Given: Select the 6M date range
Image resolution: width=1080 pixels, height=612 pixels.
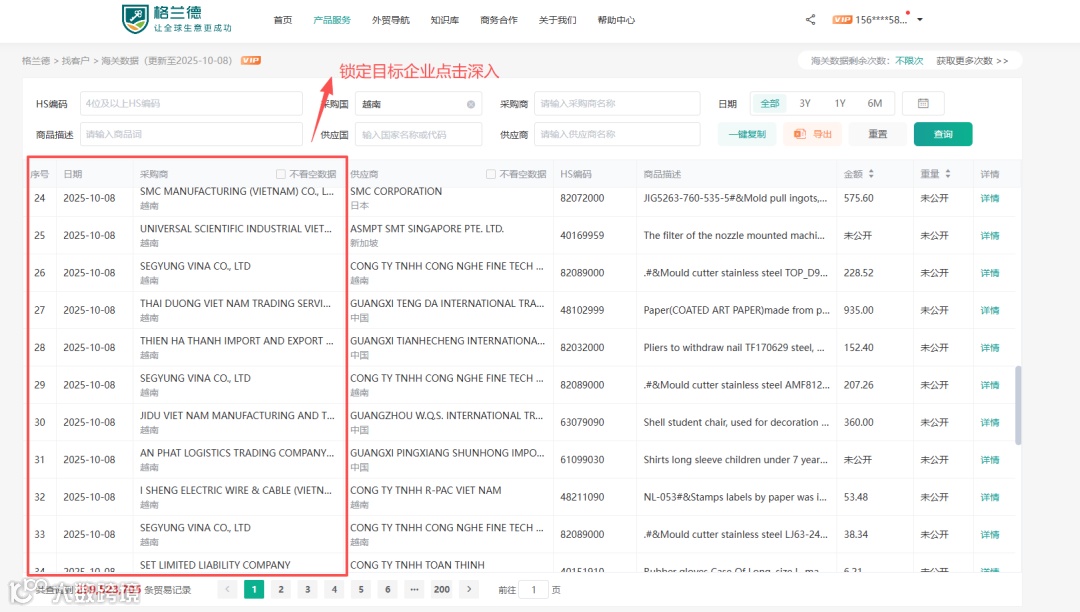Looking at the screenshot, I should pos(875,103).
